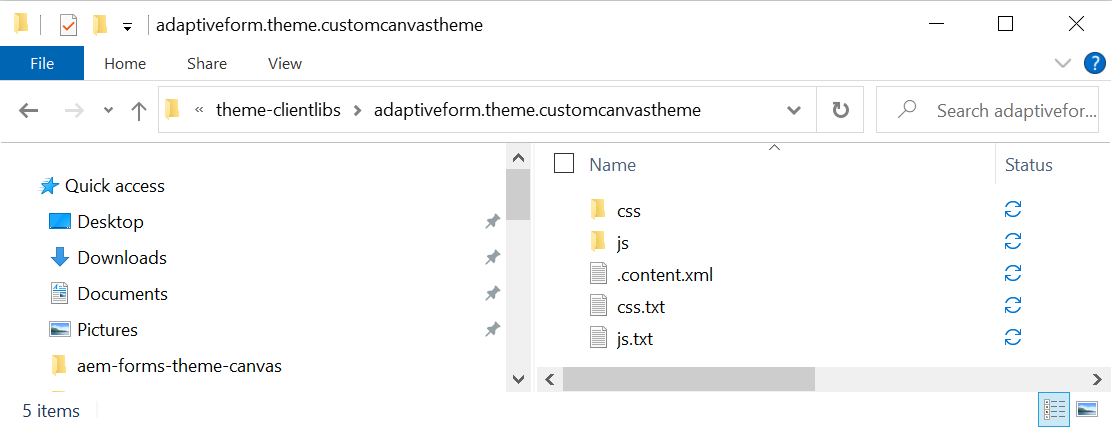Viewport: 1112px width, 428px height.
Task: Expand the address bar history dropdown
Action: pos(794,110)
